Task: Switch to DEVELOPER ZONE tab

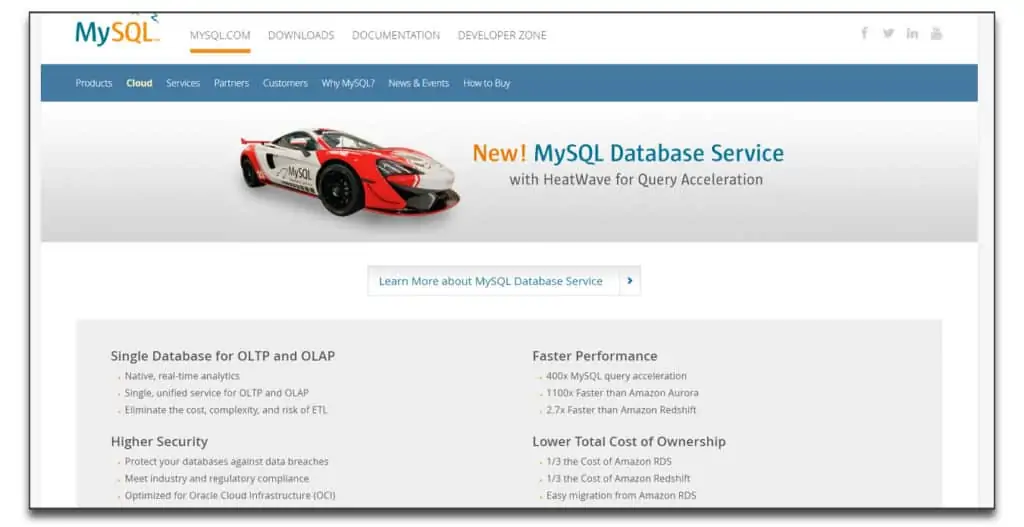Action: (502, 35)
